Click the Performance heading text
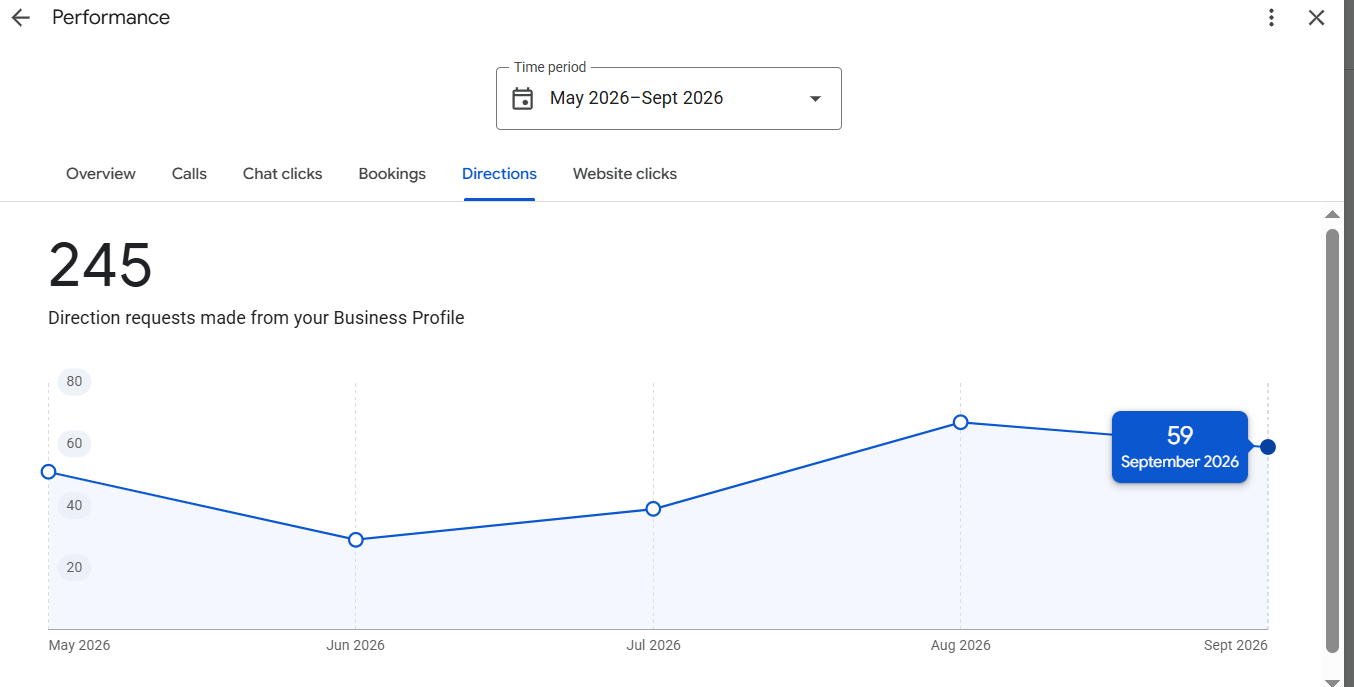1354x687 pixels. tap(111, 18)
